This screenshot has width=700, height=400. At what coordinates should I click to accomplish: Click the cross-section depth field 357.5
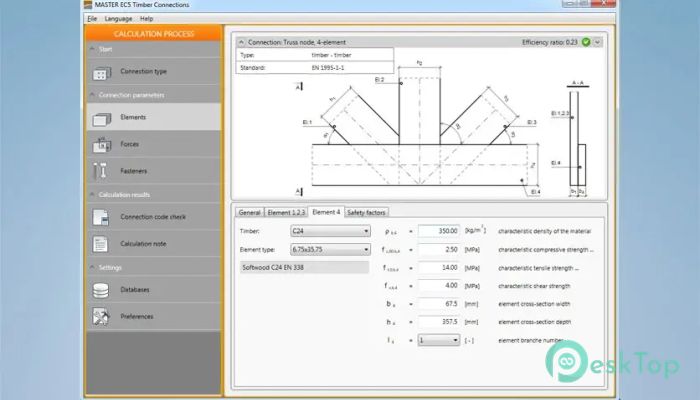tap(438, 322)
